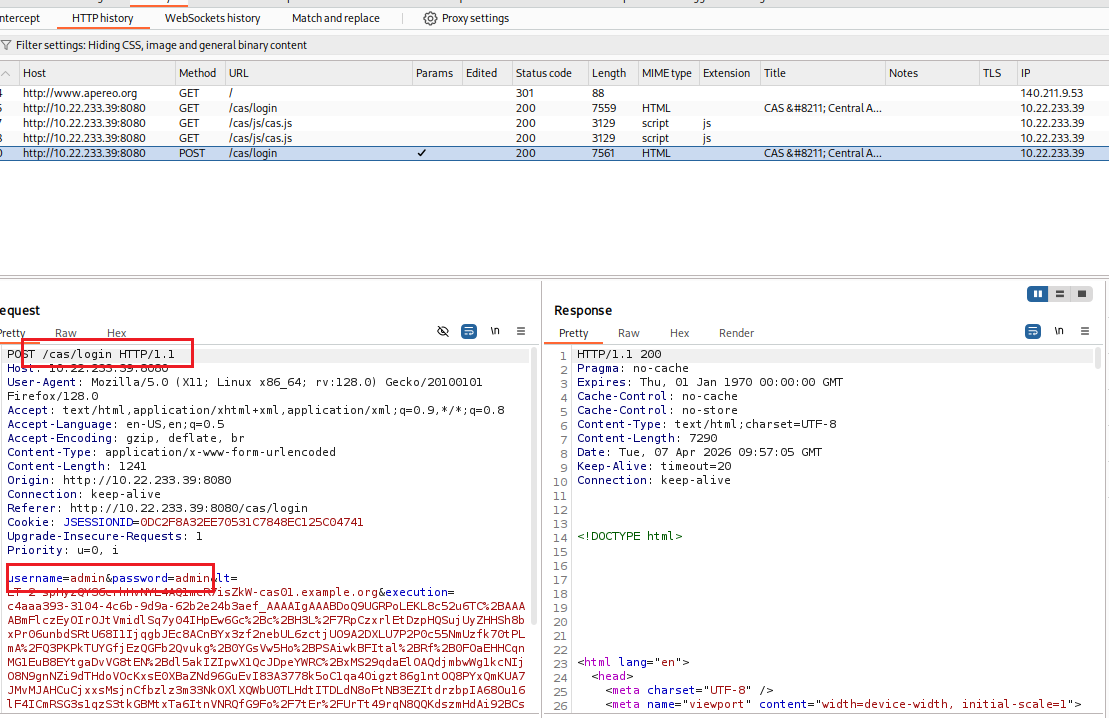Viewport: 1109px width, 718px height.
Task: Open Hex tab in Response pane
Action: tap(680, 333)
